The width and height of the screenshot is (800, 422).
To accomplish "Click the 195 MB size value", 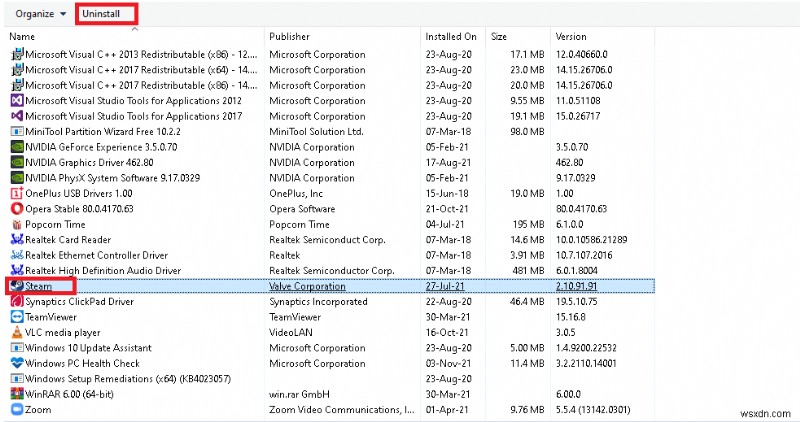I will [x=528, y=224].
